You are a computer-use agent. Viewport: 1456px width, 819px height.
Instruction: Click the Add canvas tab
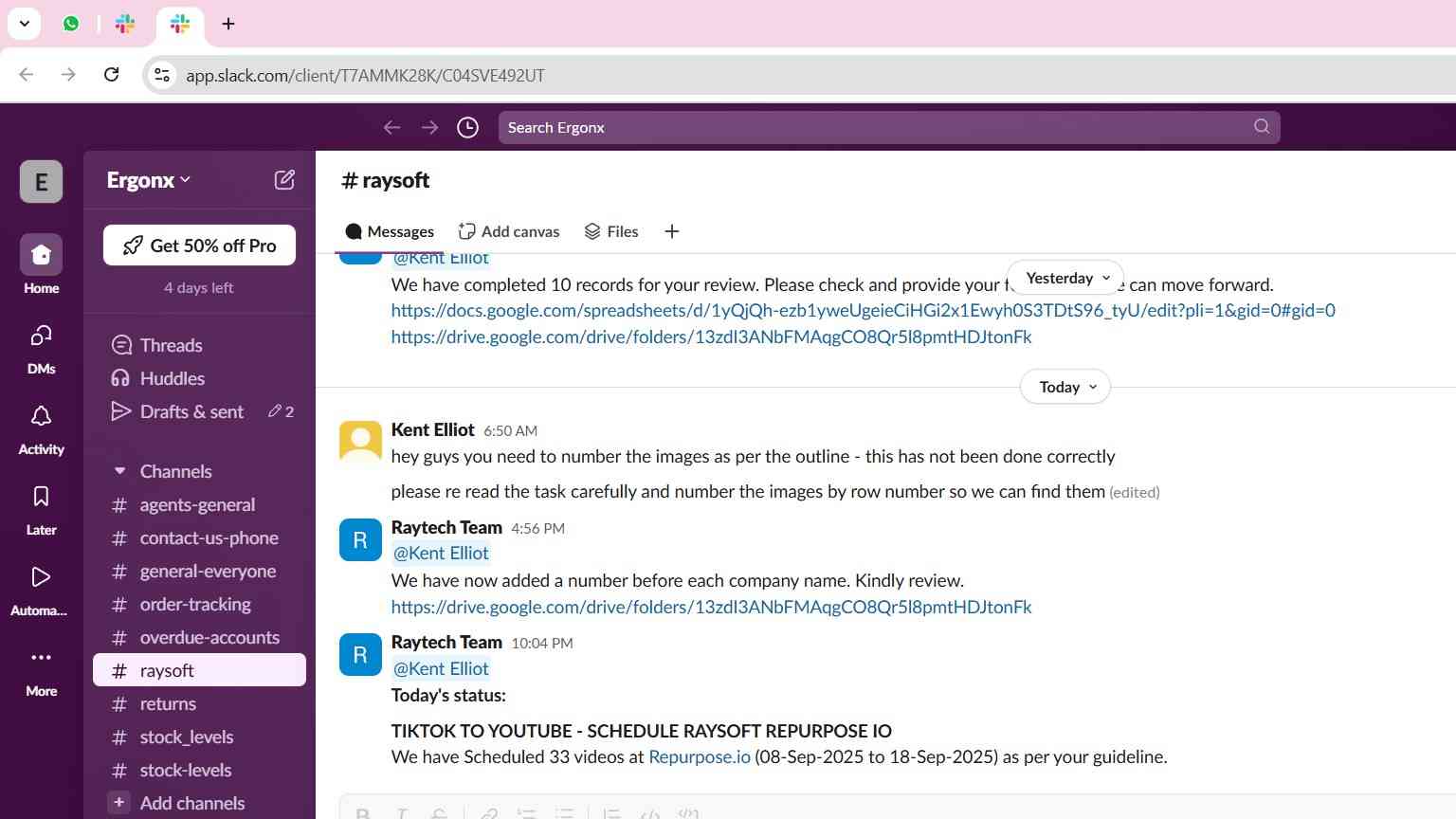509,231
